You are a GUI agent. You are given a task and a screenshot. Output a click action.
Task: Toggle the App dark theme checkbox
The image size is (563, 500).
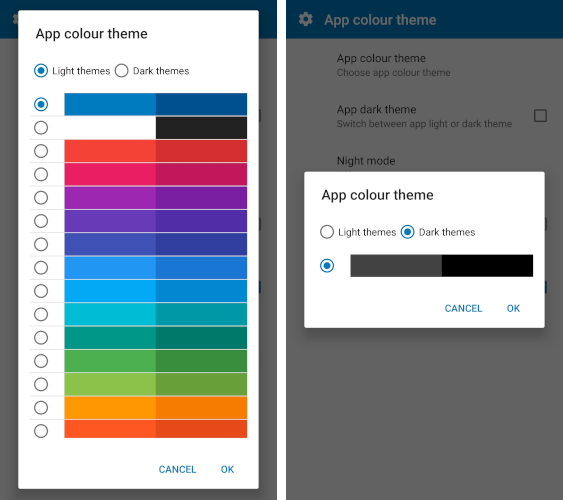point(540,116)
